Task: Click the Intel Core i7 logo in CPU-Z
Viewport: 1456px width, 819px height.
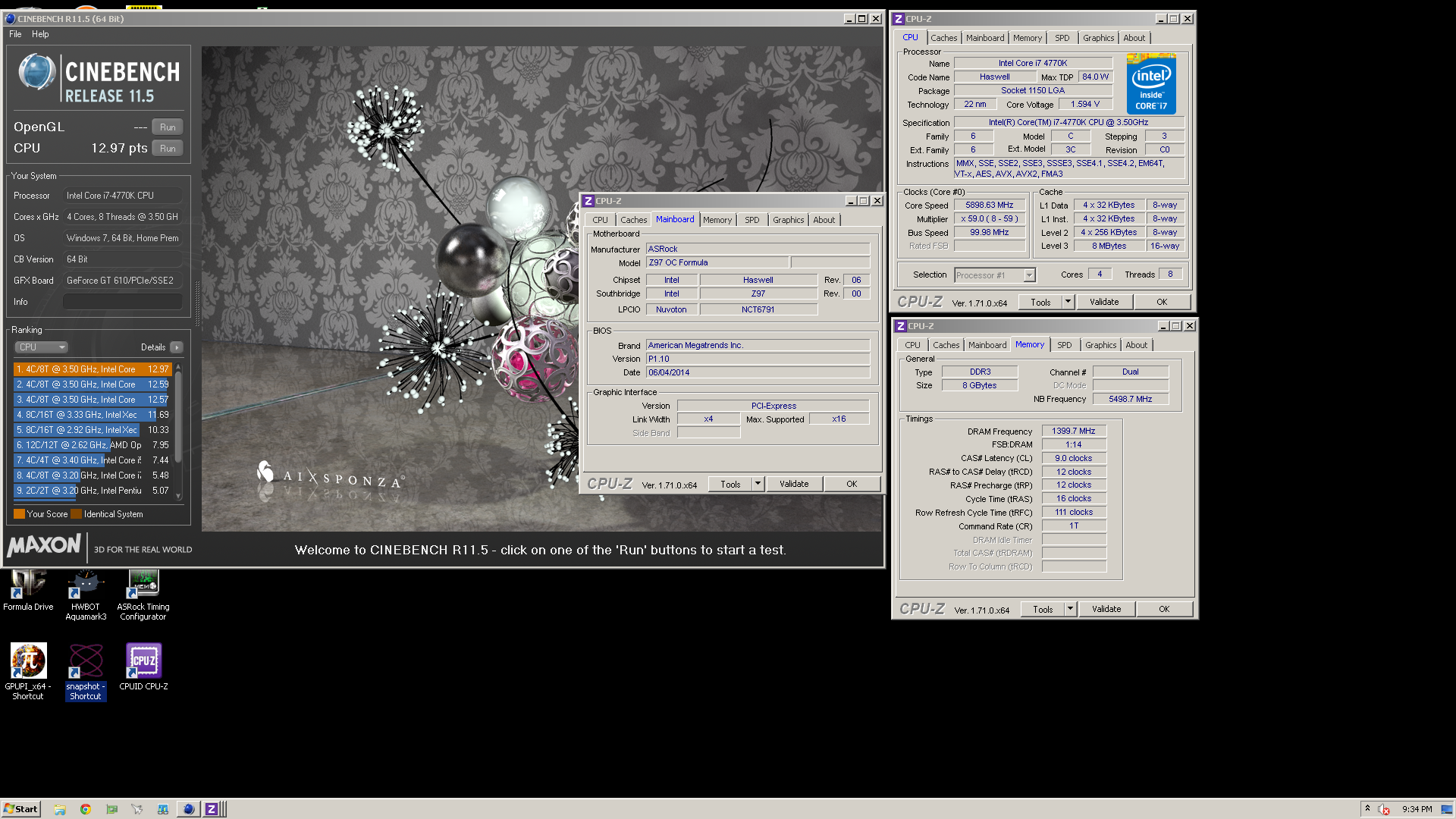Action: click(x=1151, y=83)
